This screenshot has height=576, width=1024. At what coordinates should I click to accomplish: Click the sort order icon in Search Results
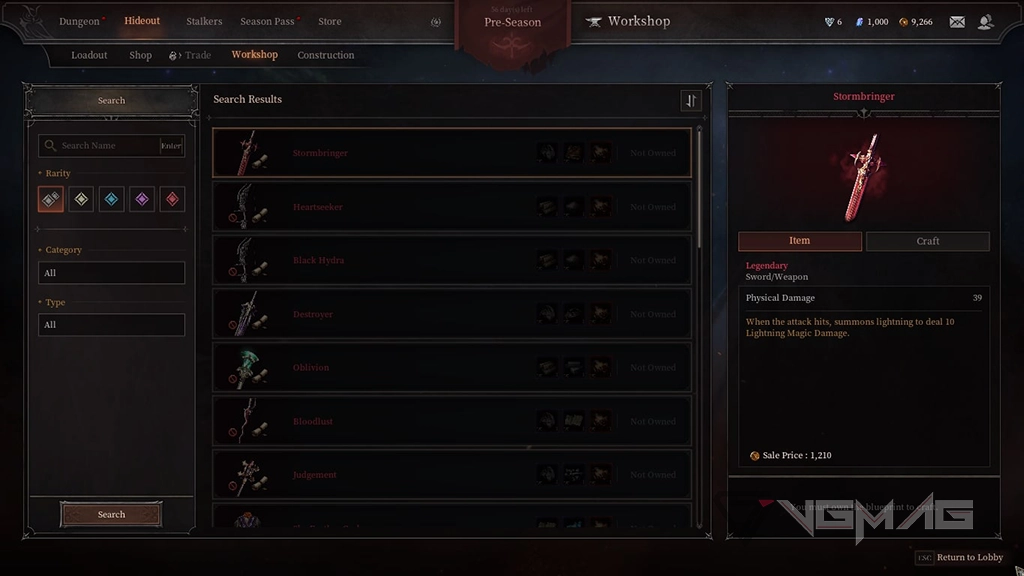click(x=691, y=101)
